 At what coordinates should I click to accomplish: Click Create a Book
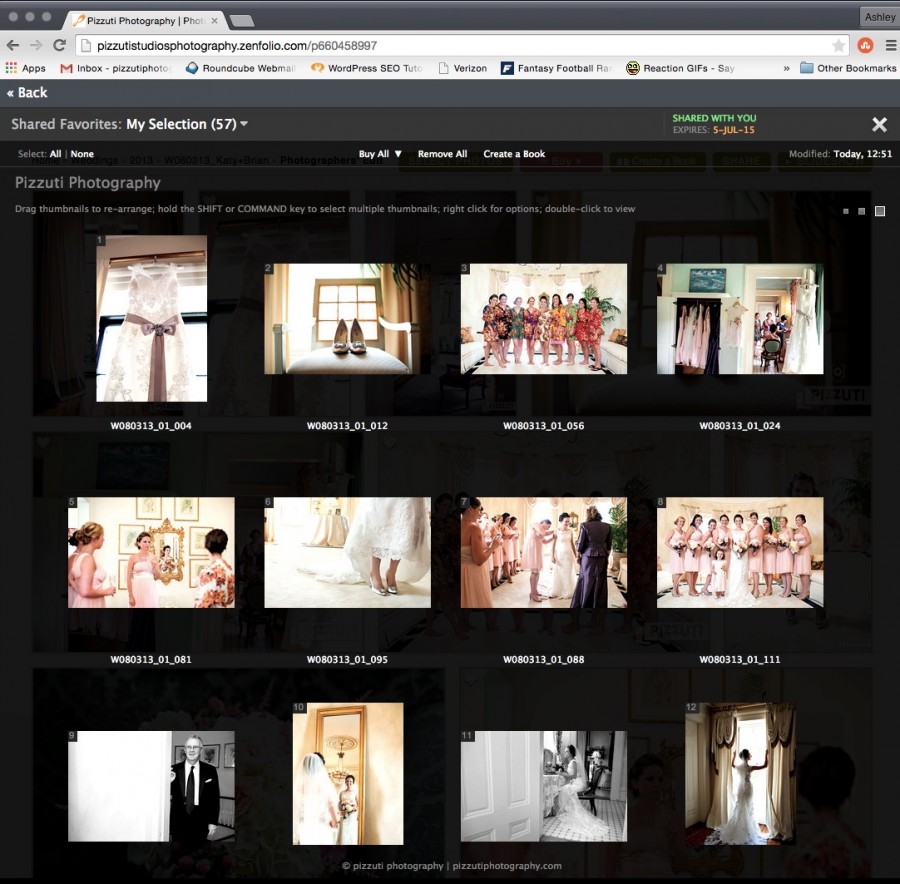pos(514,154)
